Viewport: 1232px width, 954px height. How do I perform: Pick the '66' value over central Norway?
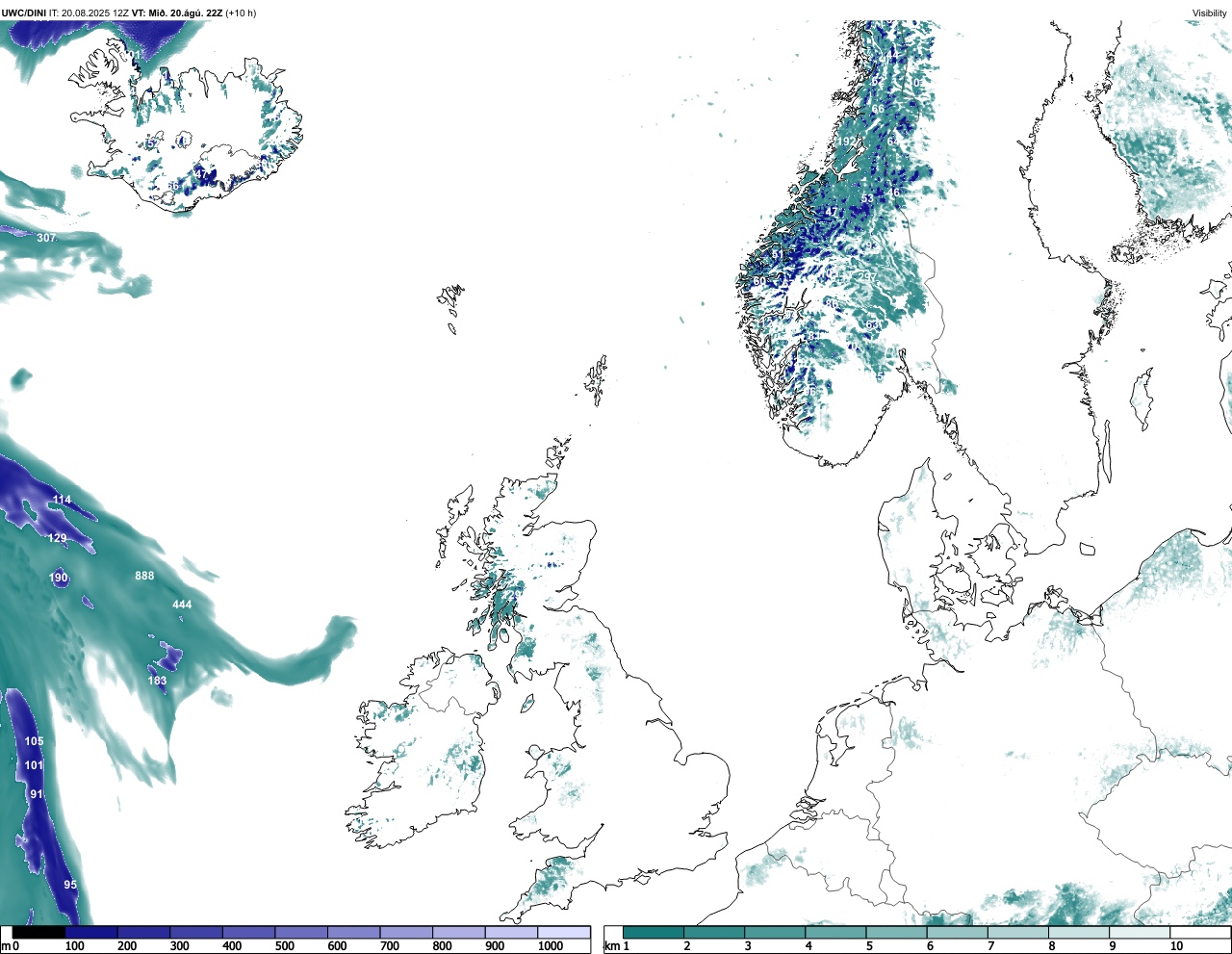pyautogui.click(x=878, y=109)
